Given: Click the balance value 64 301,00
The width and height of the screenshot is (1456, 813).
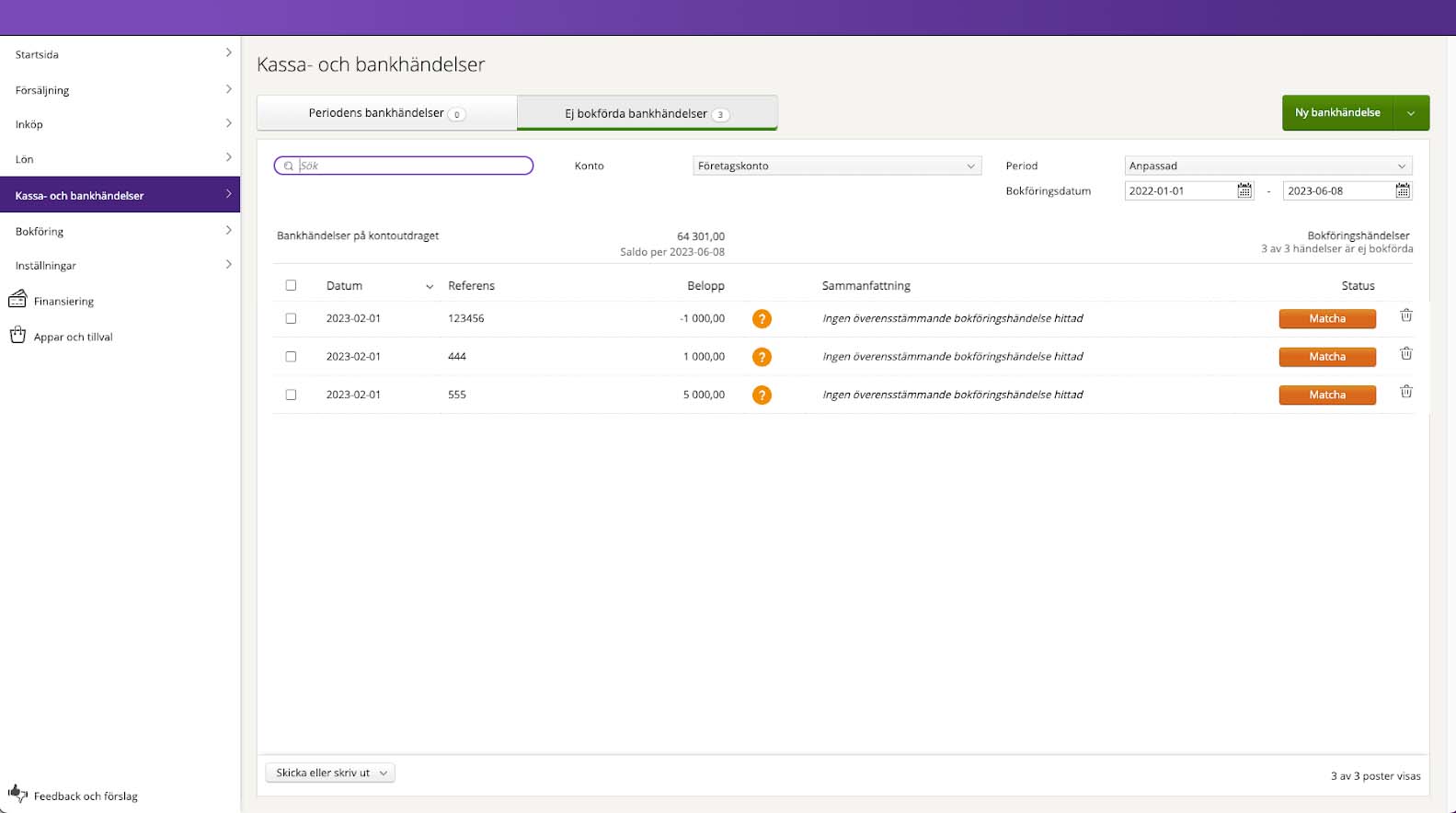Looking at the screenshot, I should tap(701, 236).
